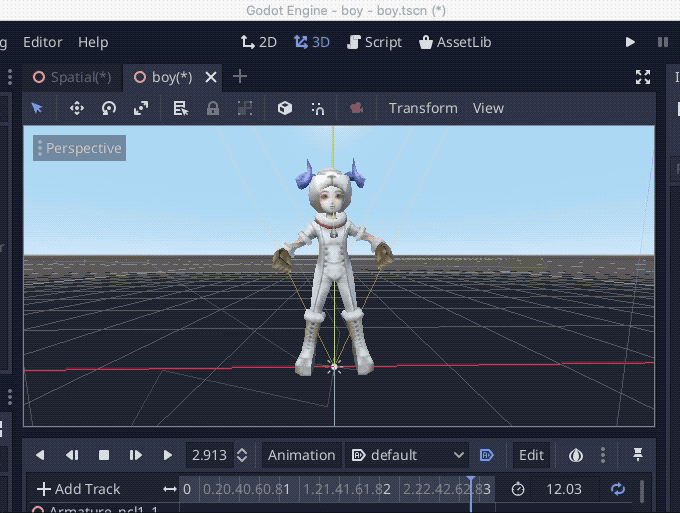Open the animation Edit button
The width and height of the screenshot is (680, 513).
[531, 455]
